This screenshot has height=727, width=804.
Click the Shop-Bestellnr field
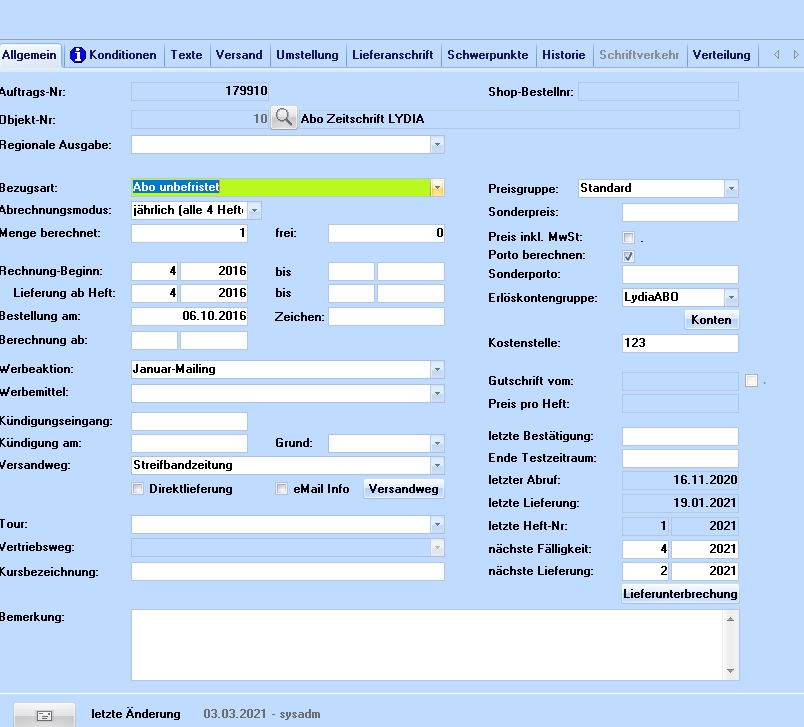(x=658, y=92)
